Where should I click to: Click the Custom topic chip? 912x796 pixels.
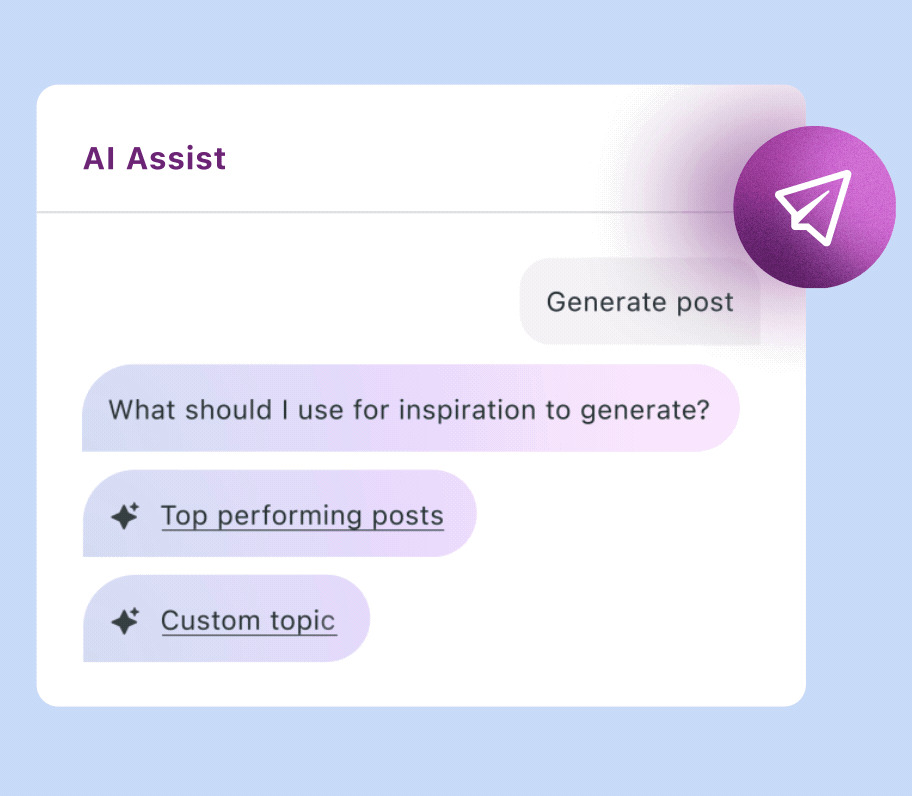pyautogui.click(x=227, y=618)
